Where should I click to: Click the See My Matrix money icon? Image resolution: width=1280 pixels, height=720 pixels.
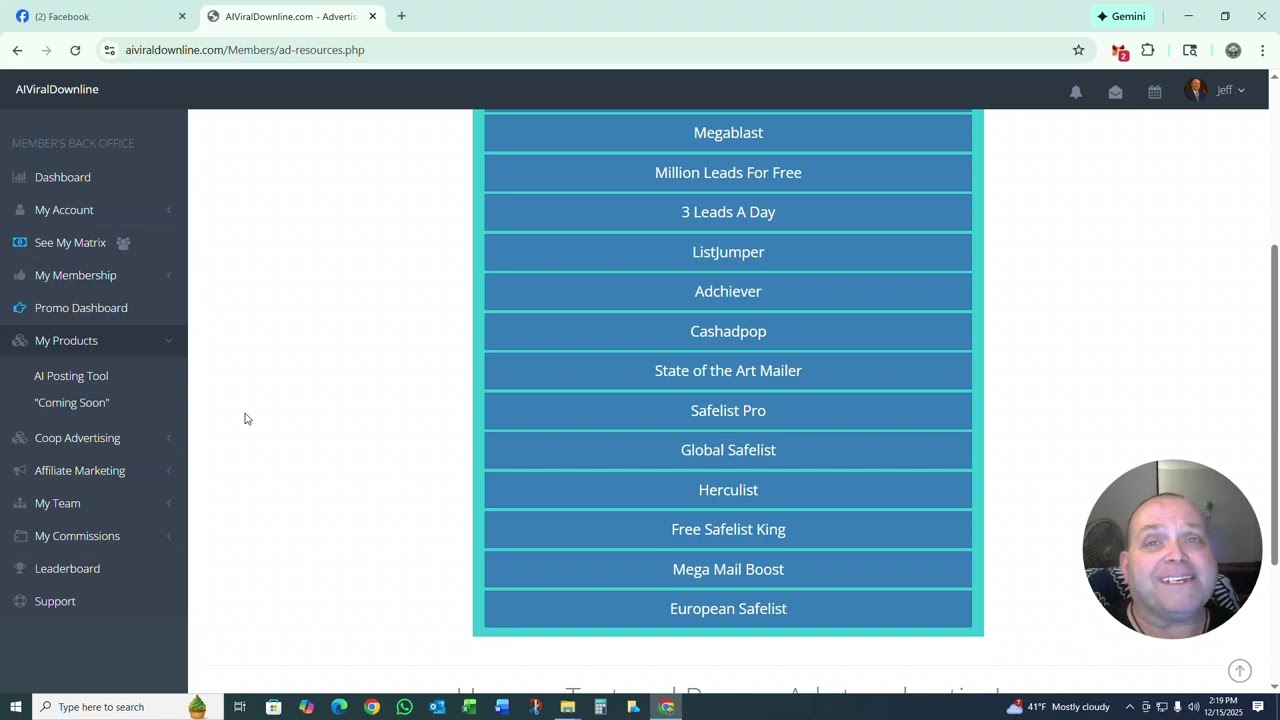(19, 243)
